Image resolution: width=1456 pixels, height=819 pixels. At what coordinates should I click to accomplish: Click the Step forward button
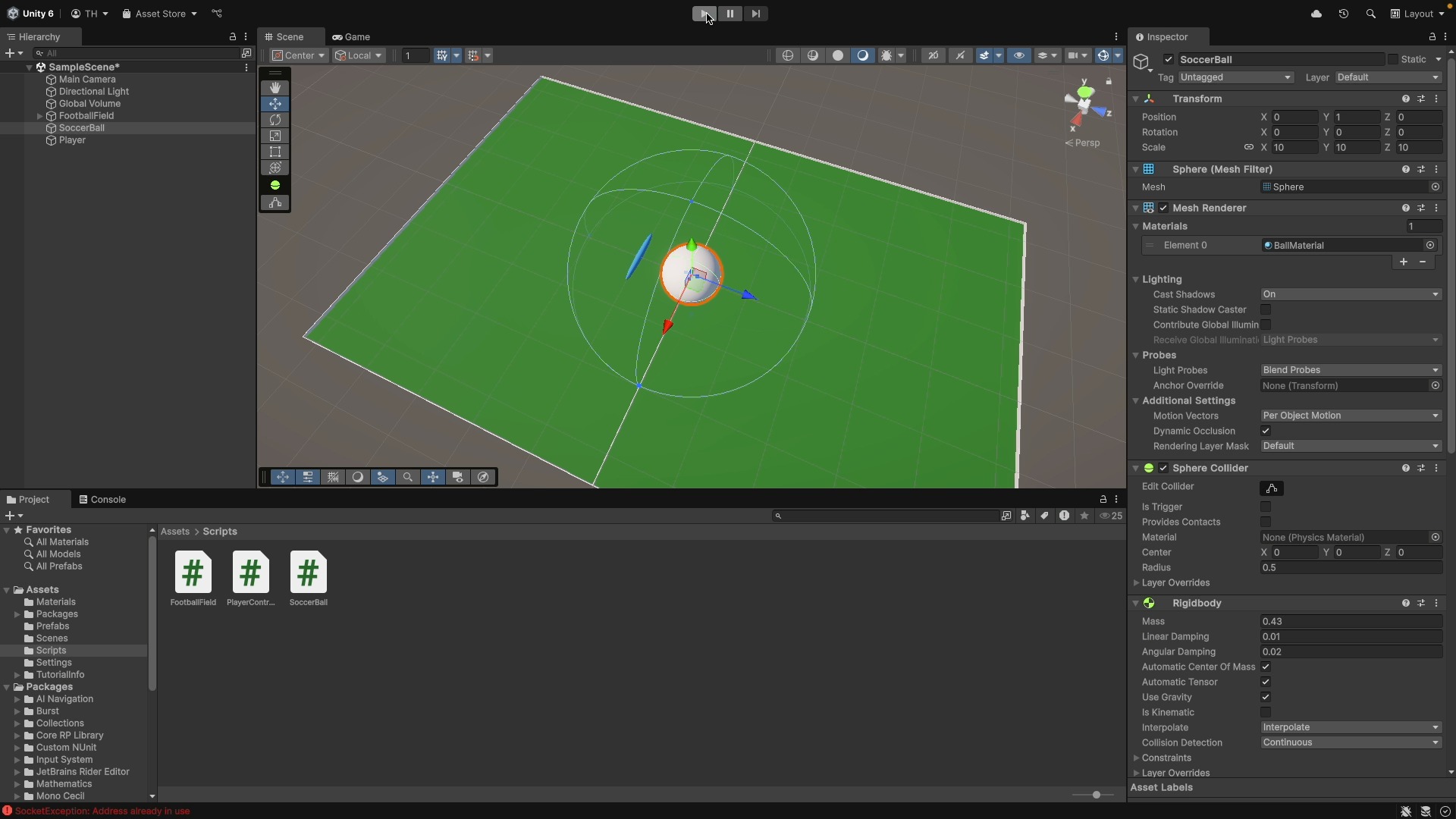point(756,14)
